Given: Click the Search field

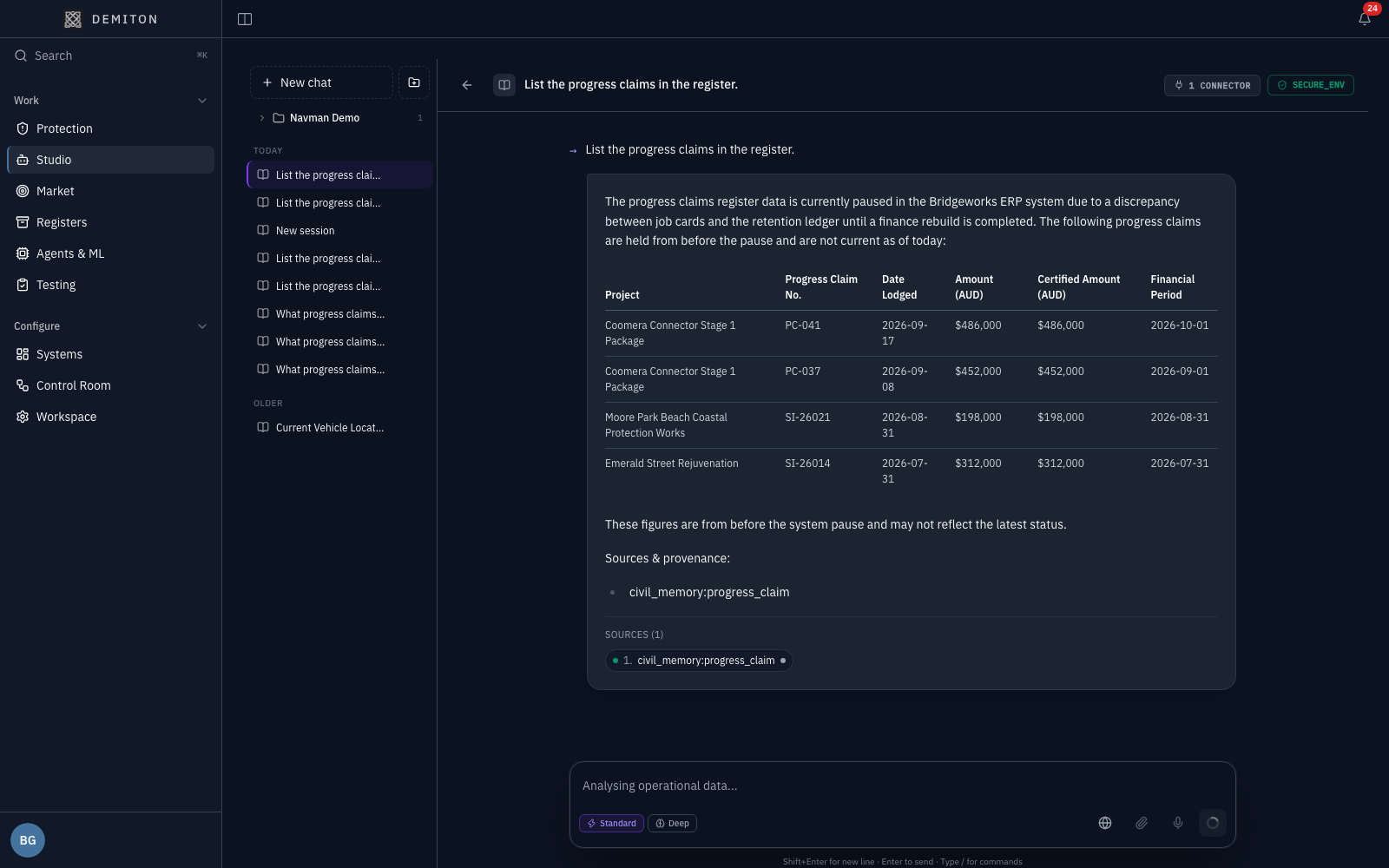Looking at the screenshot, I should pos(110,56).
